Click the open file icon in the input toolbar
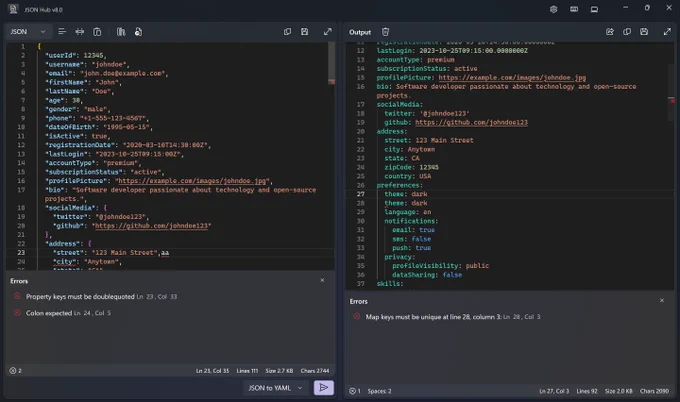This screenshot has height=402, width=680. point(138,32)
